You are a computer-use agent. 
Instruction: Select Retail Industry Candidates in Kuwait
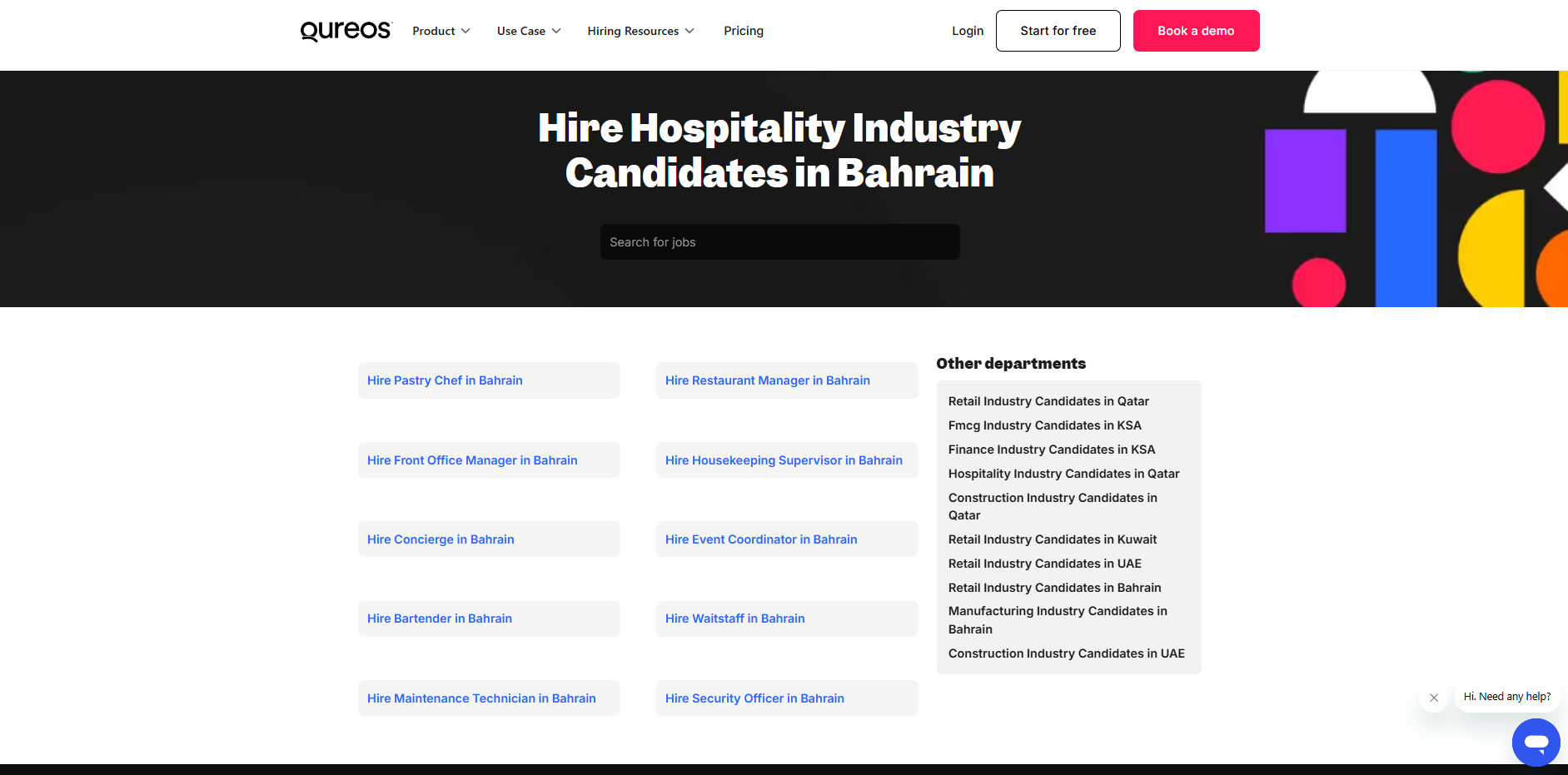[1053, 539]
